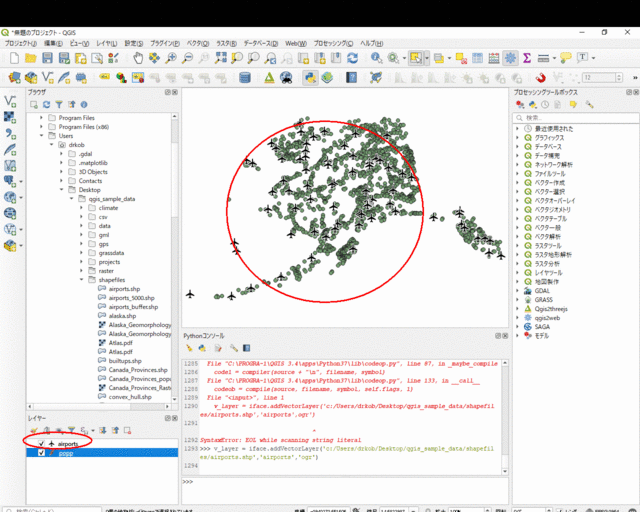Open the Select Features tool dropdown arrow
Image resolution: width=640 pixels, height=512 pixels.
pyautogui.click(x=427, y=58)
